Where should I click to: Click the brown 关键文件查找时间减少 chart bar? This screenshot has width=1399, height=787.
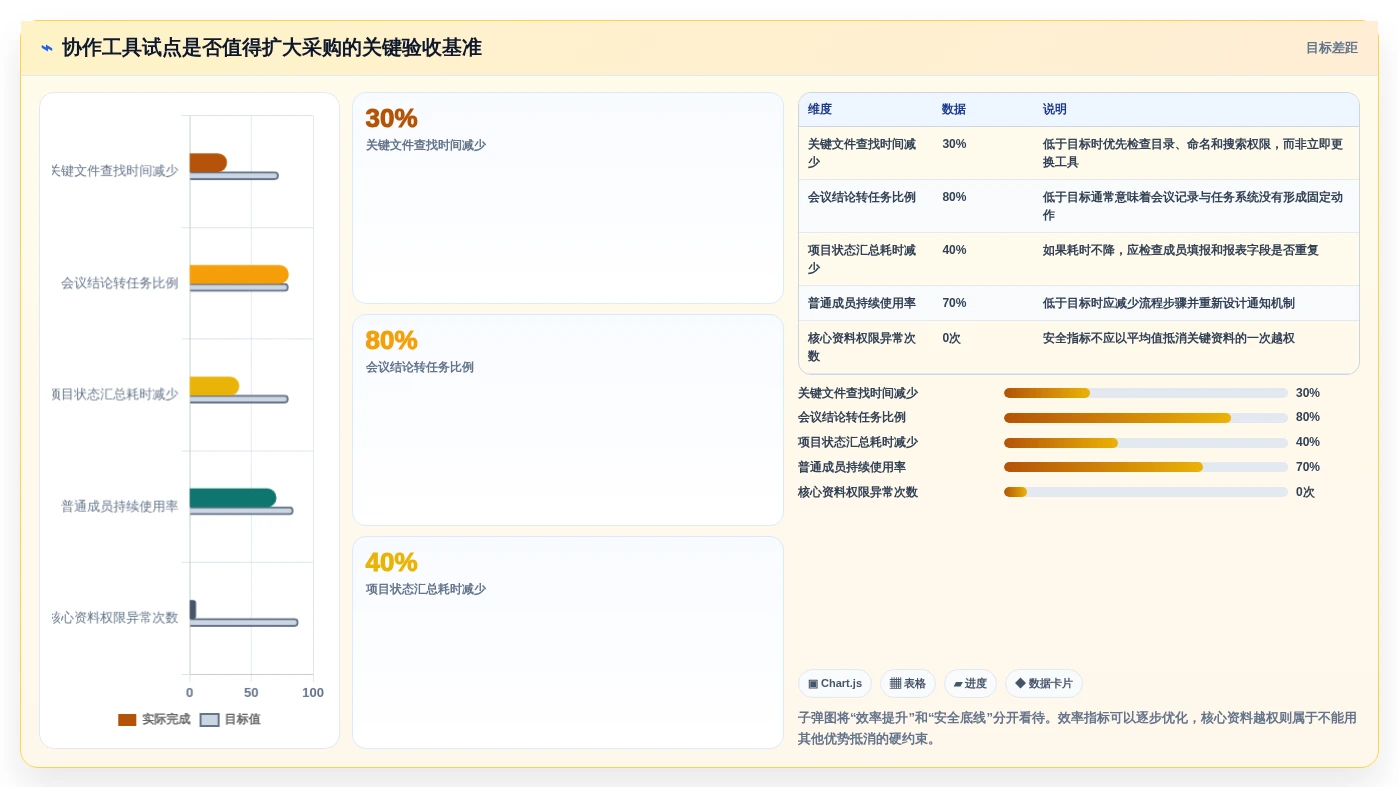click(208, 163)
